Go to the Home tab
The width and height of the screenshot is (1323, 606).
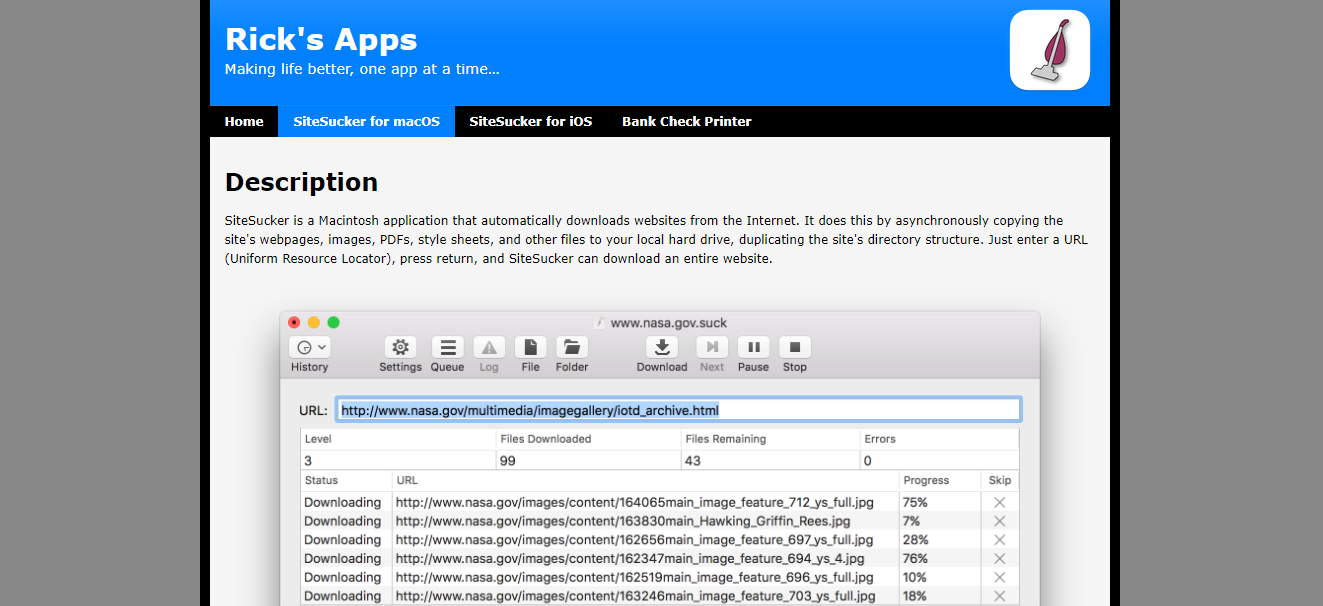coord(244,121)
